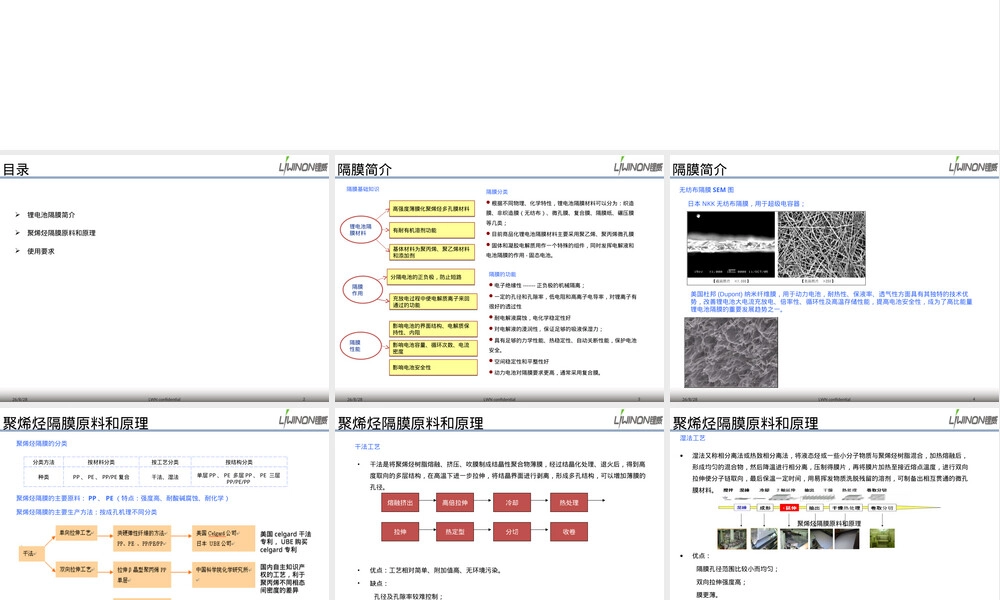Click the 按结构分类 table header

(x=239, y=462)
